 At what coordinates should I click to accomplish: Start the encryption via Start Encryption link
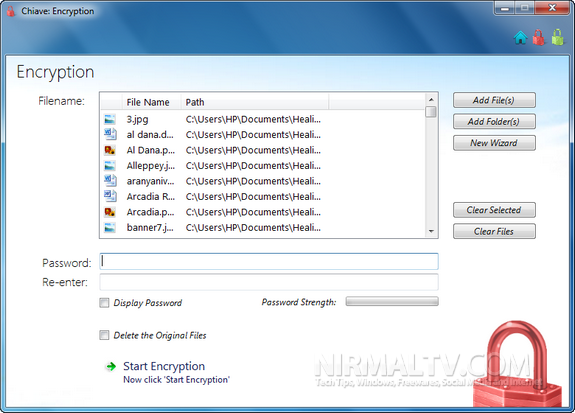click(164, 366)
